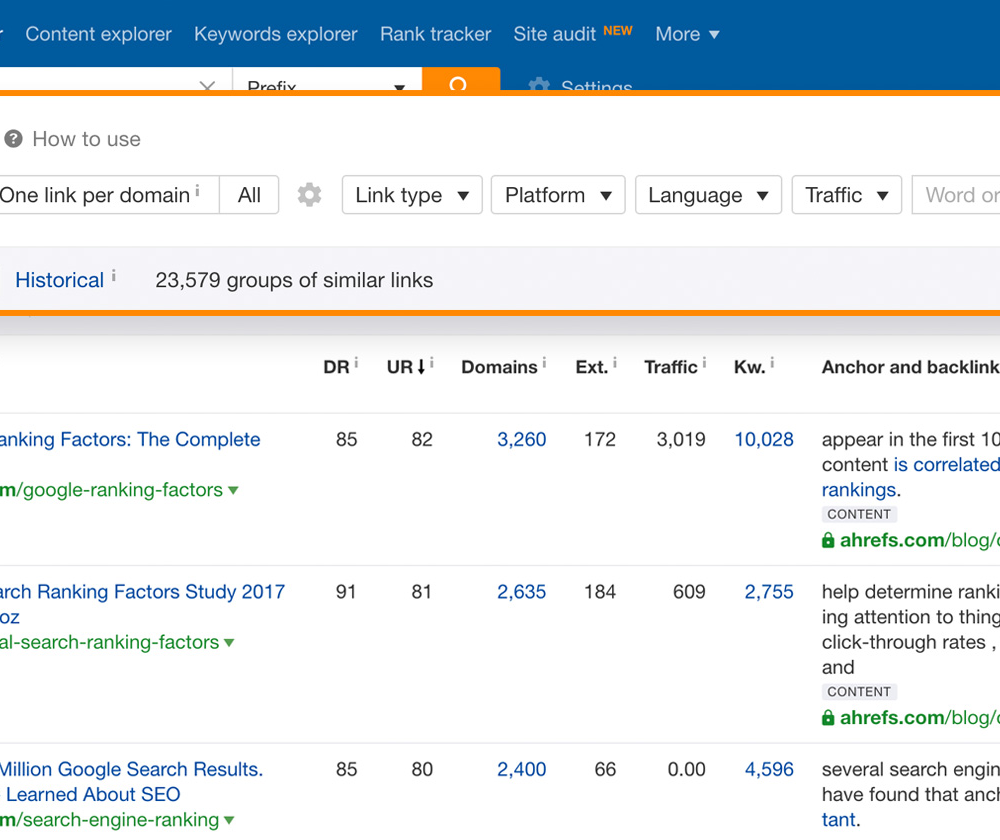This screenshot has width=1000, height=840.
Task: Click the info icon next to Ext. column header
Action: pyautogui.click(x=615, y=363)
